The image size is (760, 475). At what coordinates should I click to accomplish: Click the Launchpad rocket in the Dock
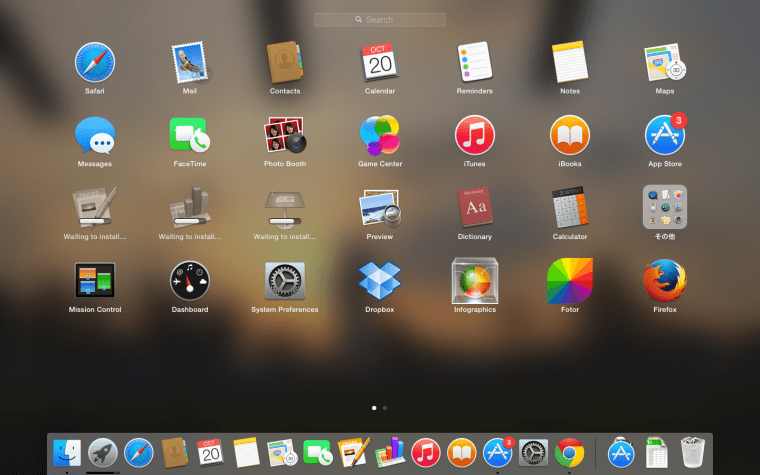pos(103,453)
